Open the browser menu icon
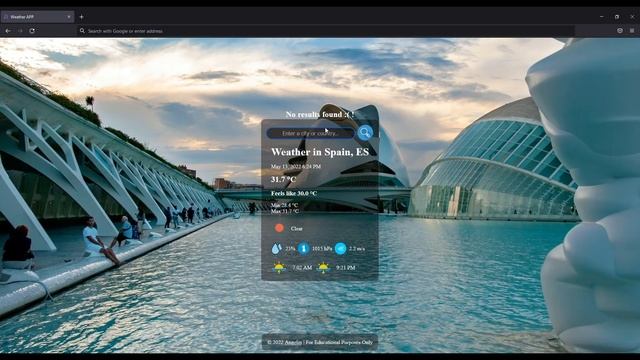640x360 pixels. coord(632,31)
